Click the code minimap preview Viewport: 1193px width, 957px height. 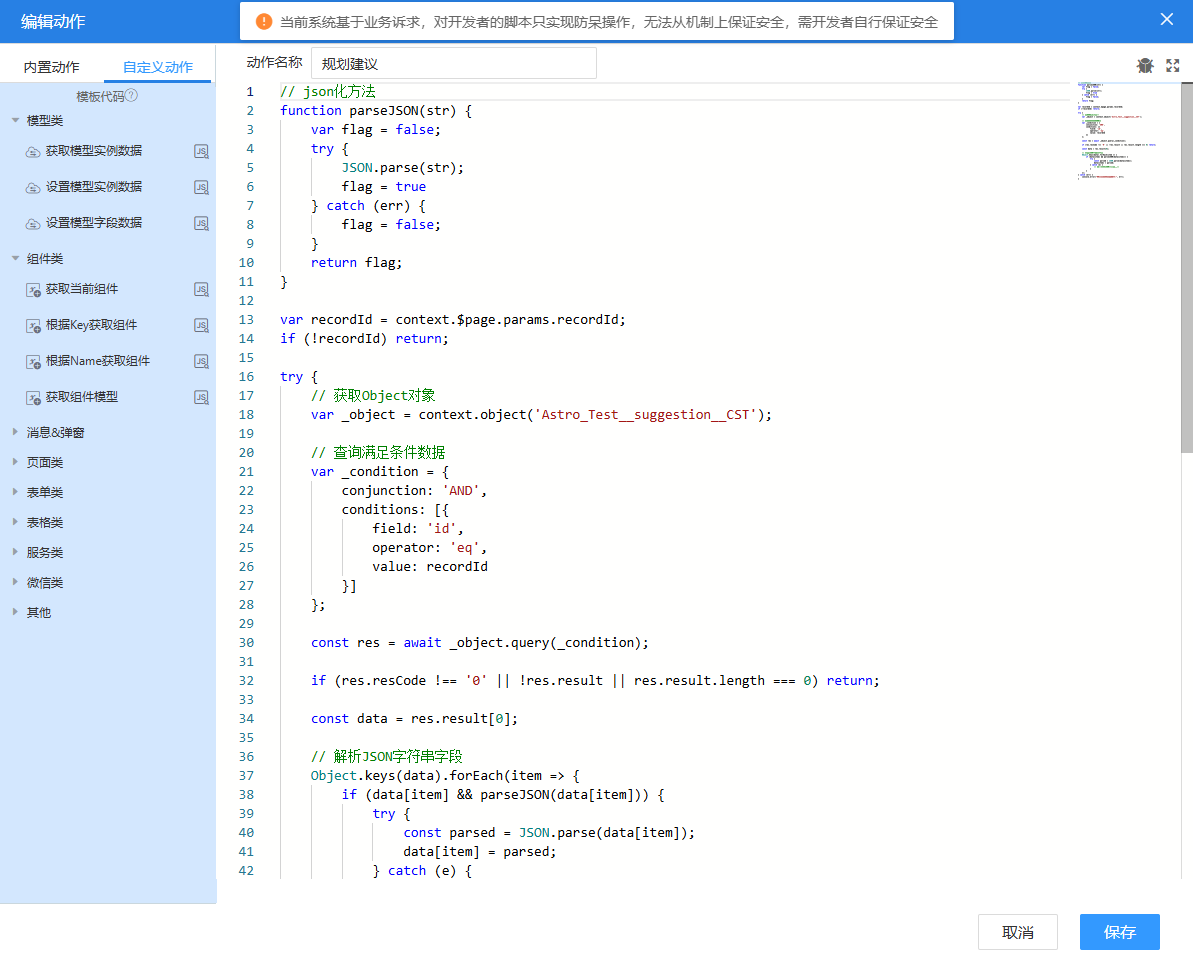pyautogui.click(x=1117, y=130)
